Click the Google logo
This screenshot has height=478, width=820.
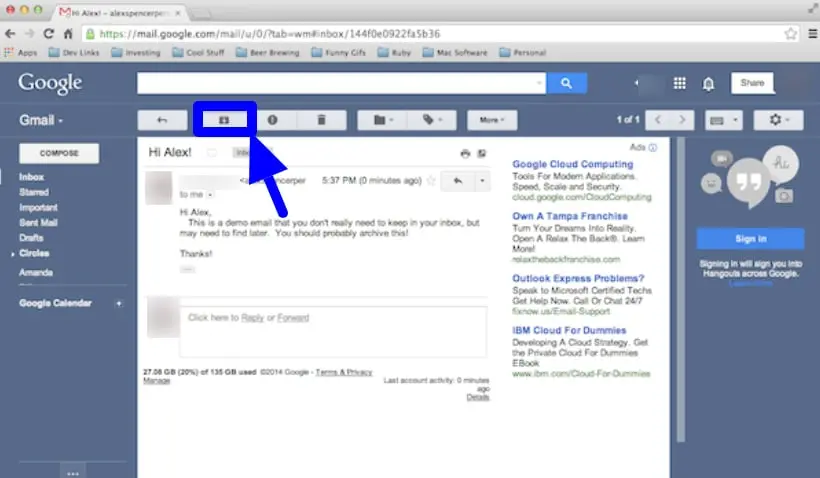point(50,83)
